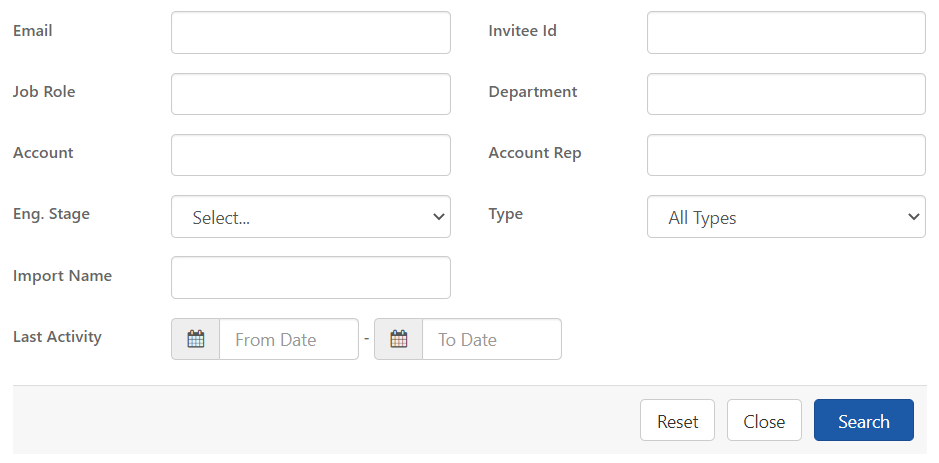Click the From Date text box
Image resolution: width=939 pixels, height=463 pixels.
[x=289, y=339]
